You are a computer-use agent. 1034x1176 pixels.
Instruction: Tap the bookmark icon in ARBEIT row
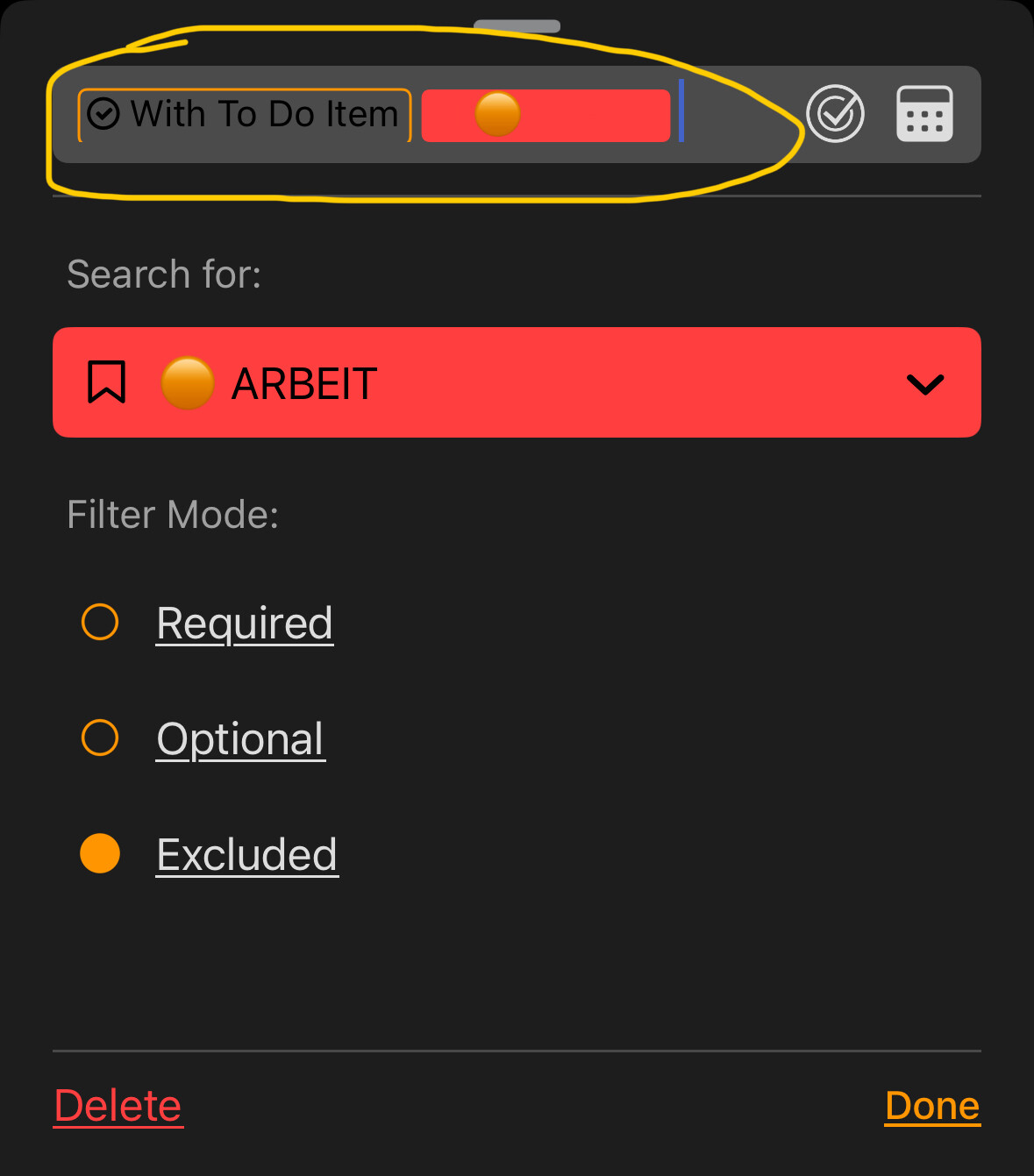click(x=107, y=382)
